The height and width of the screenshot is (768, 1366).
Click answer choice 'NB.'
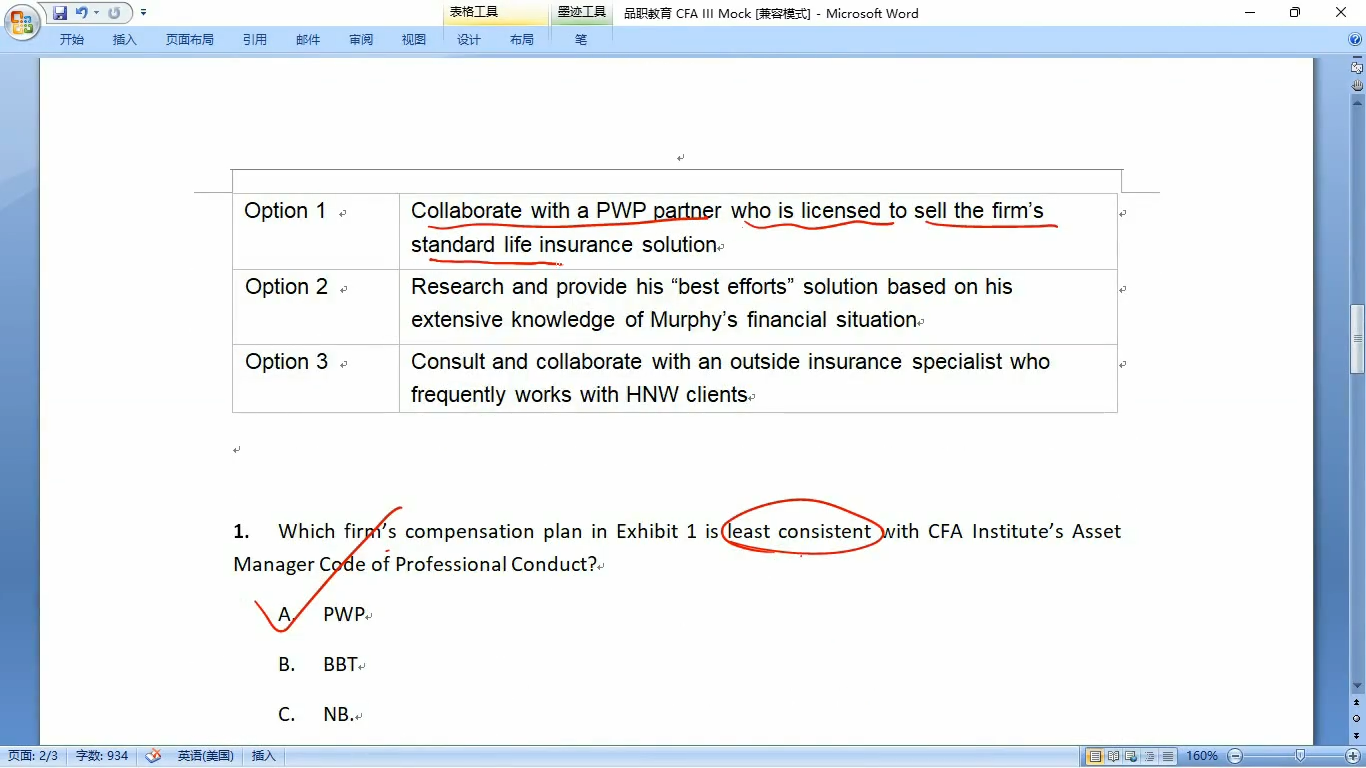click(x=339, y=714)
